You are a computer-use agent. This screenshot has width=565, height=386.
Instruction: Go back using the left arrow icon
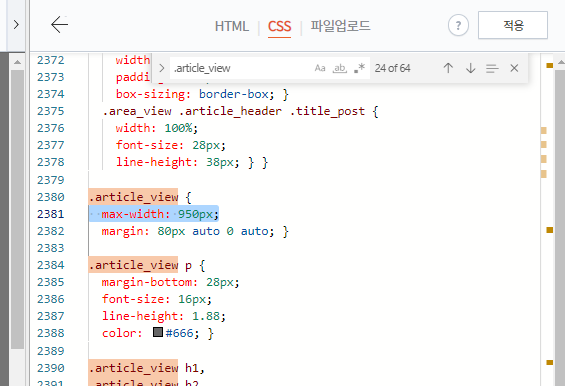[59, 25]
